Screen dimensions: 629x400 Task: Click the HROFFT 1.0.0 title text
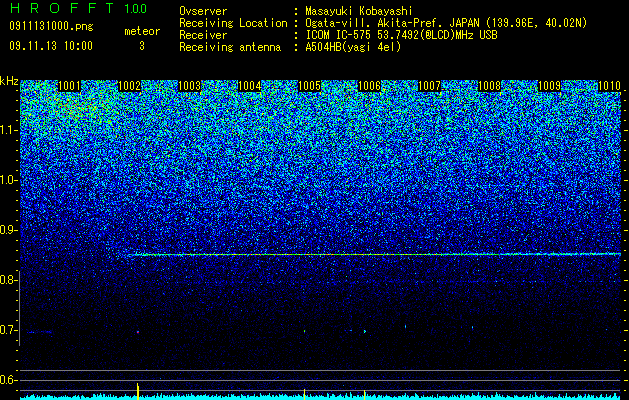tap(78, 8)
